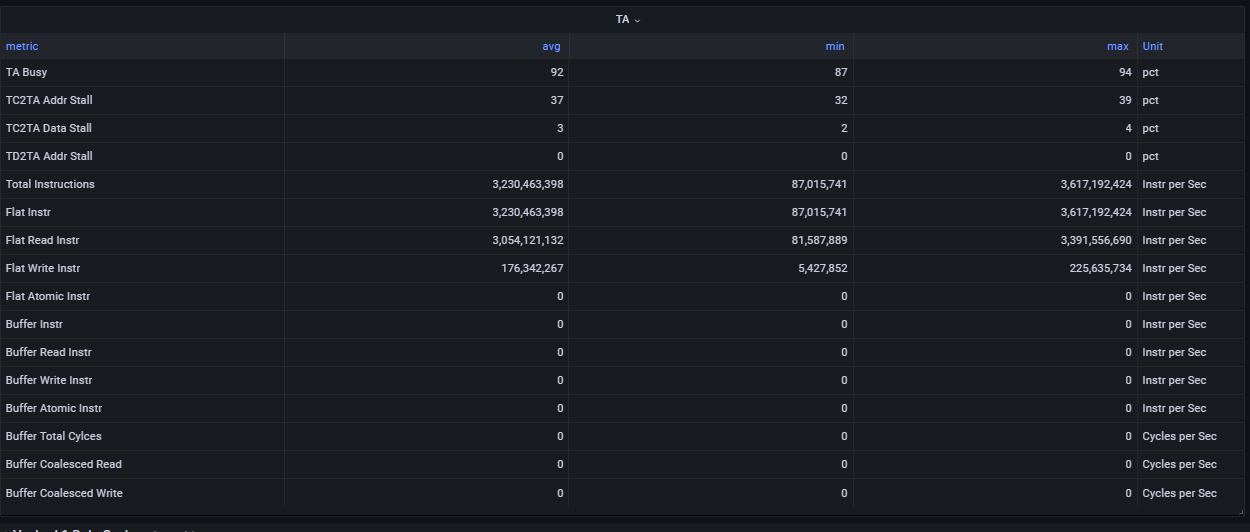The image size is (1250, 532).
Task: Select the TD2TA Addr Stall row label
Action: (x=49, y=156)
